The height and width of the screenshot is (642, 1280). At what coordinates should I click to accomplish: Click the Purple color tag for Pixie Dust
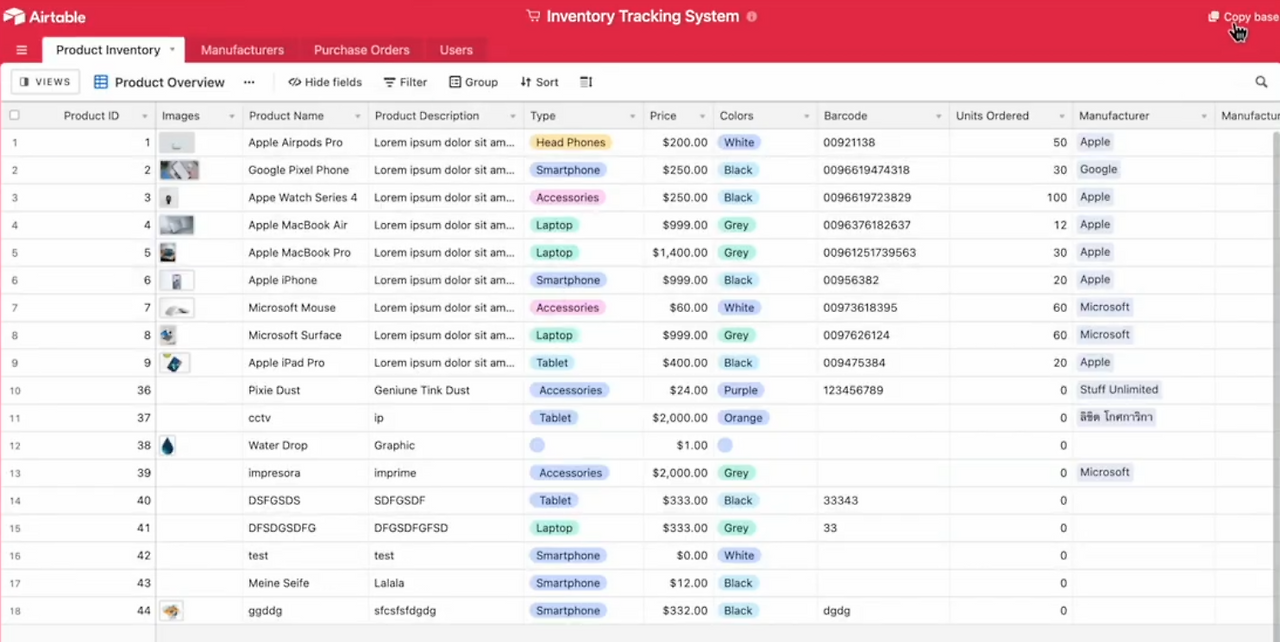pyautogui.click(x=741, y=390)
